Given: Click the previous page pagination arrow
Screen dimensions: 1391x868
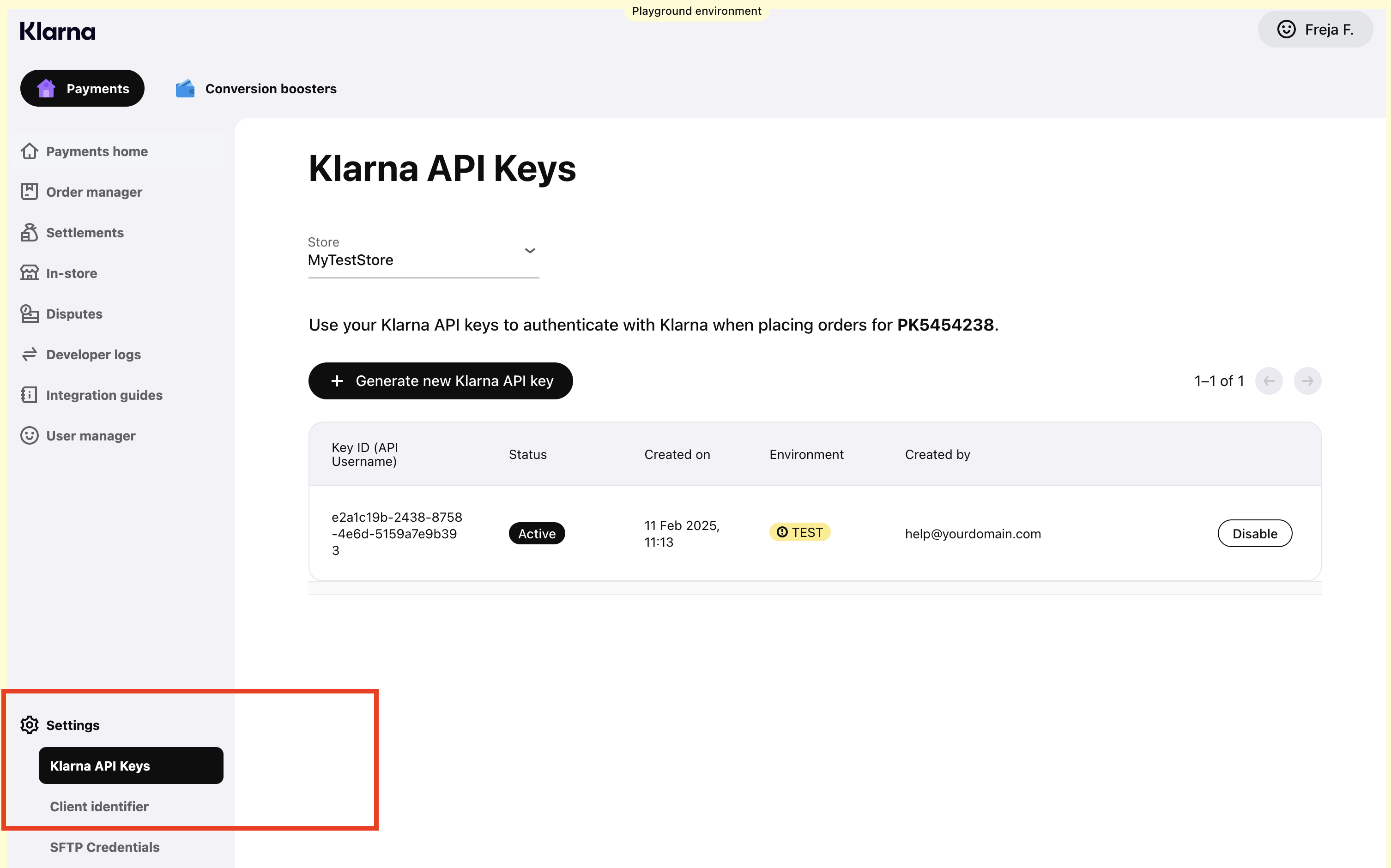Looking at the screenshot, I should (x=1269, y=380).
